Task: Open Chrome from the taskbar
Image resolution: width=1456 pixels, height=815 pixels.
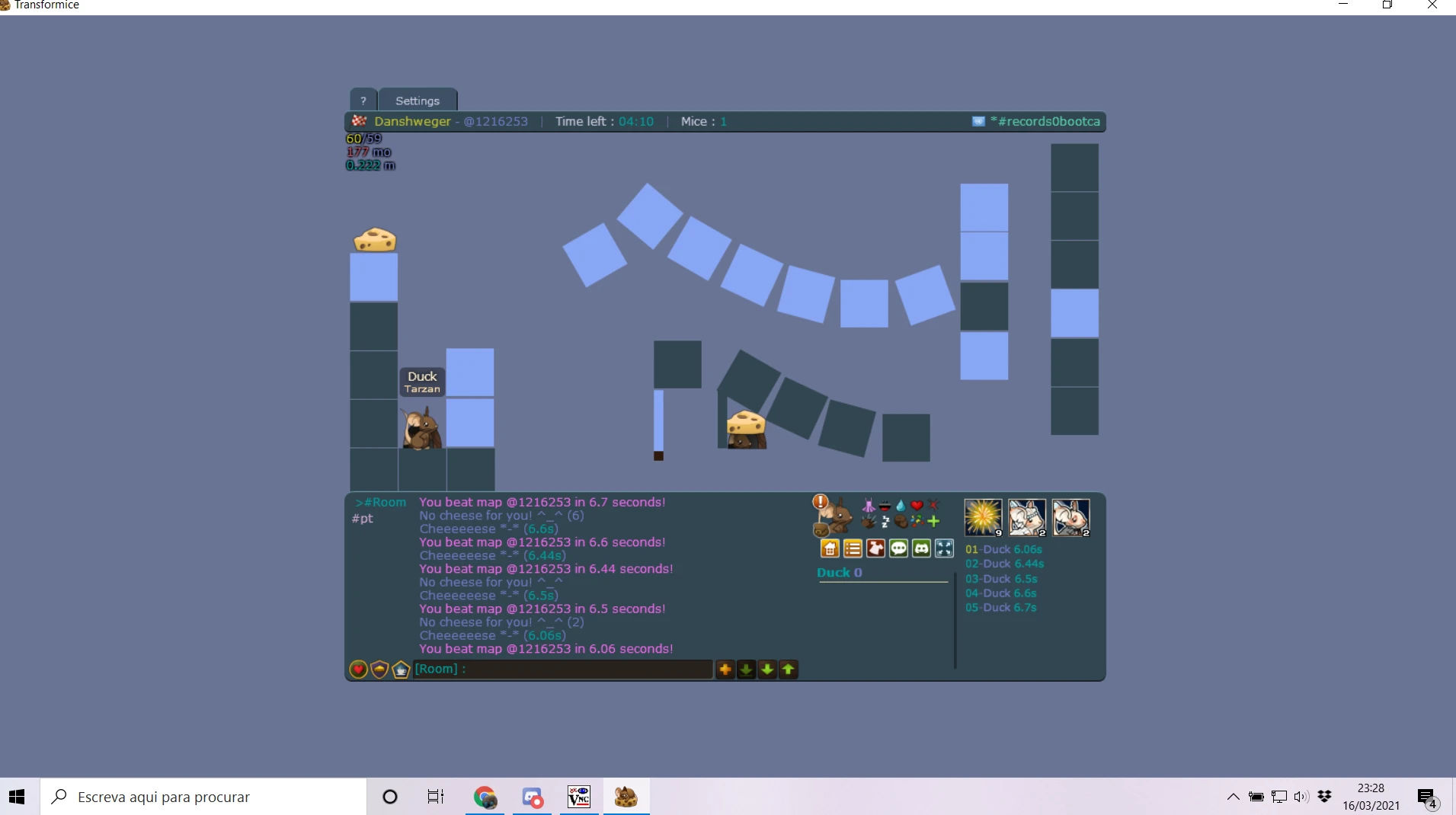Action: click(485, 797)
